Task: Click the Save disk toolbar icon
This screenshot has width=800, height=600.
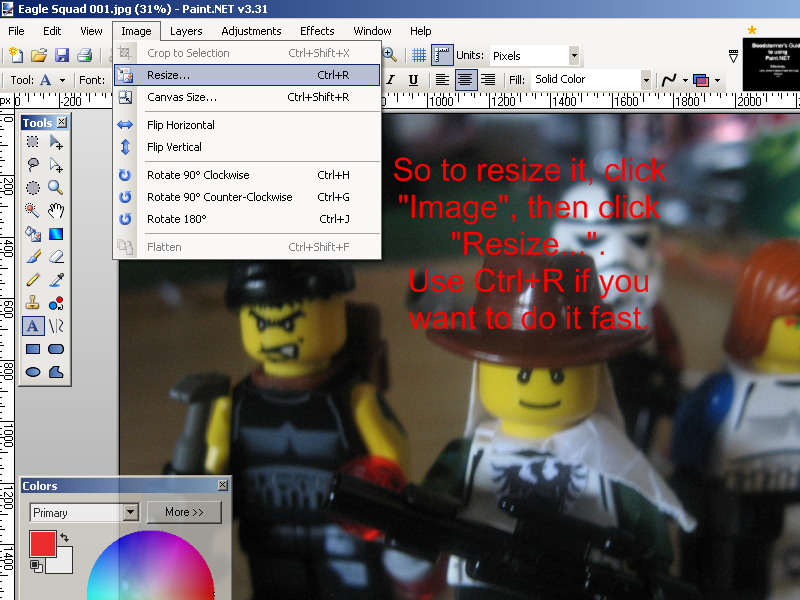Action: (x=62, y=55)
